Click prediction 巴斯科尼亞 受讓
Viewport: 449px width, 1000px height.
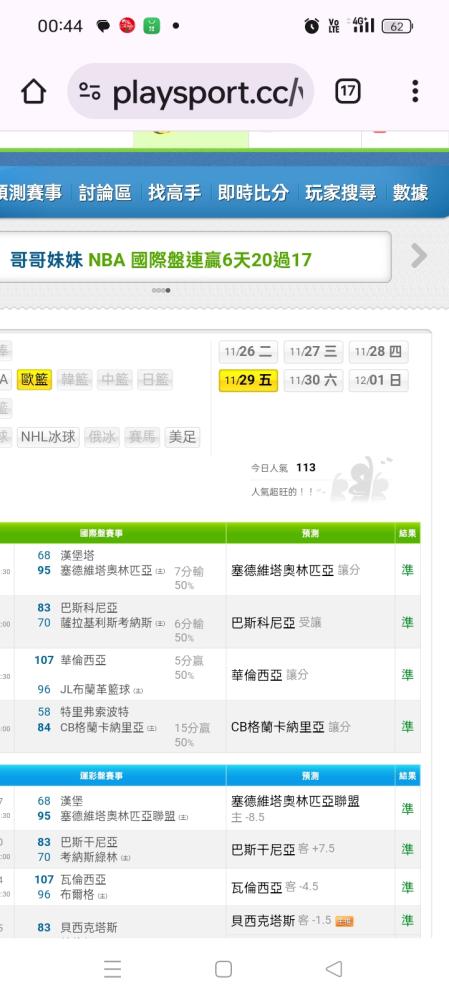pyautogui.click(x=276, y=622)
